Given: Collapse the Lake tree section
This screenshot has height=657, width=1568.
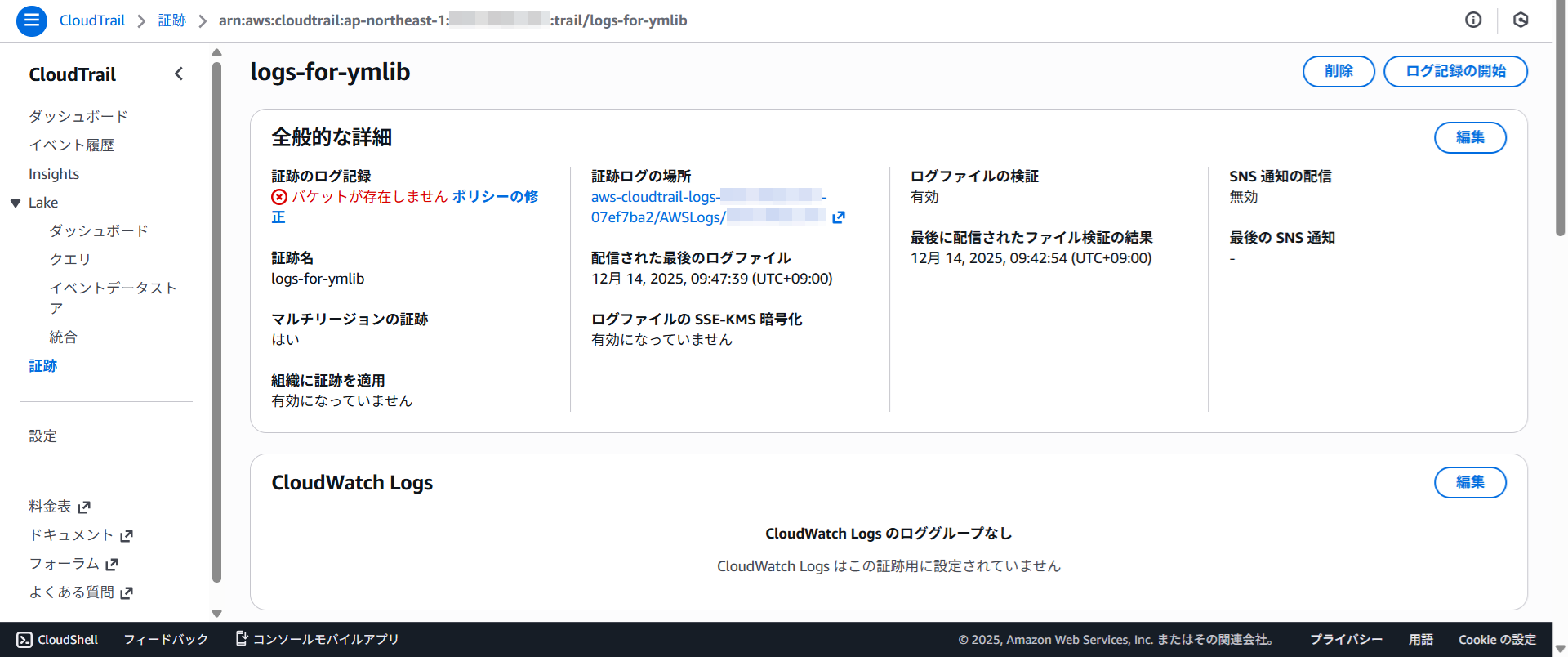Looking at the screenshot, I should click(16, 203).
